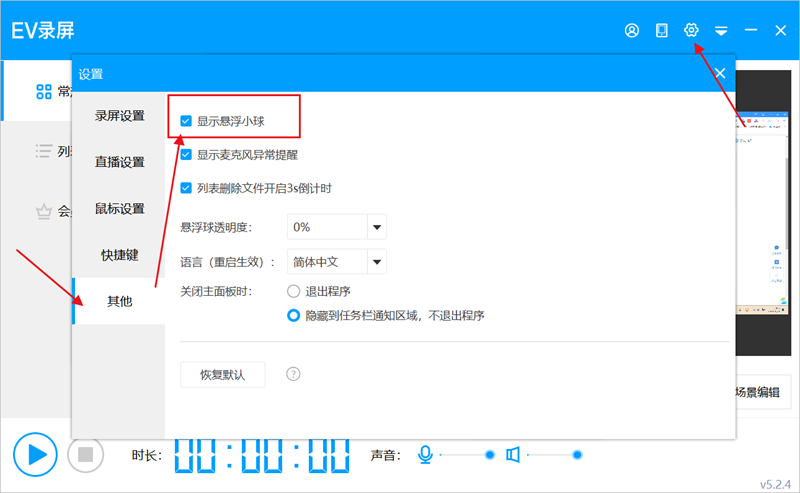Viewport: 800px width, 493px height.
Task: Click the screen preview thumbnail
Action: (763, 213)
